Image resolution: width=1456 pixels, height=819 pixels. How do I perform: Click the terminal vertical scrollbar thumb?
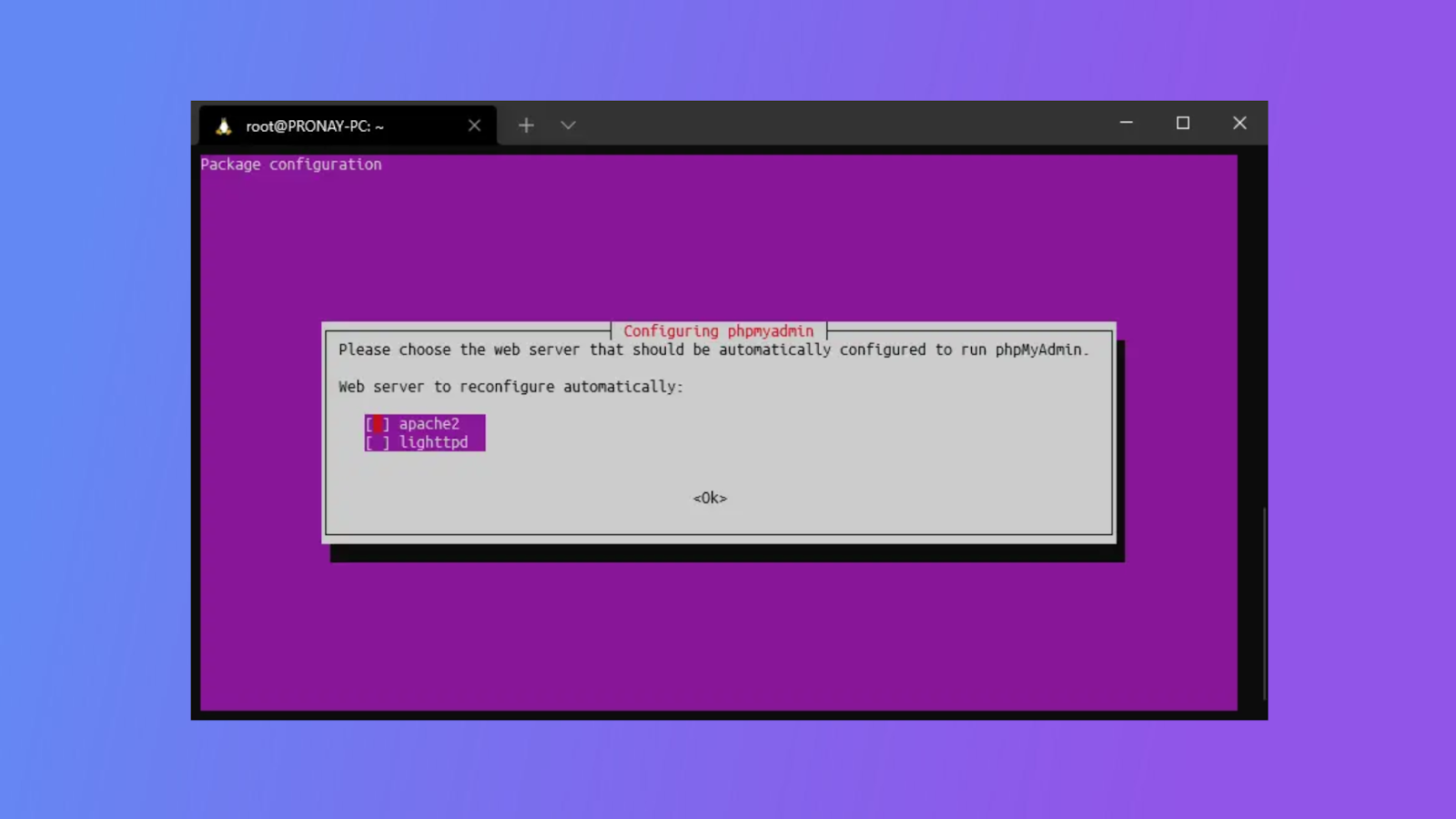(x=1264, y=604)
